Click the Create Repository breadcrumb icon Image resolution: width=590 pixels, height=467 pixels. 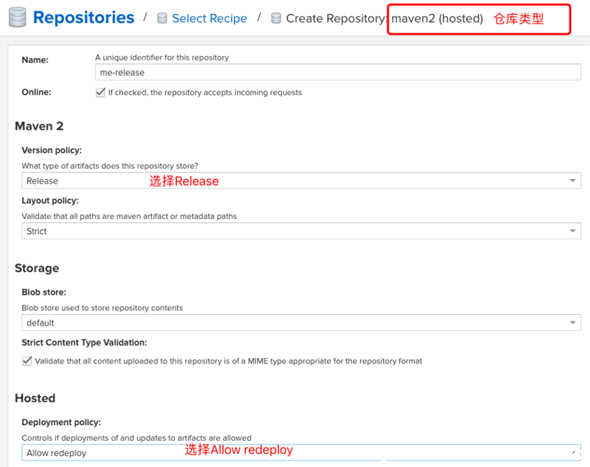[276, 18]
